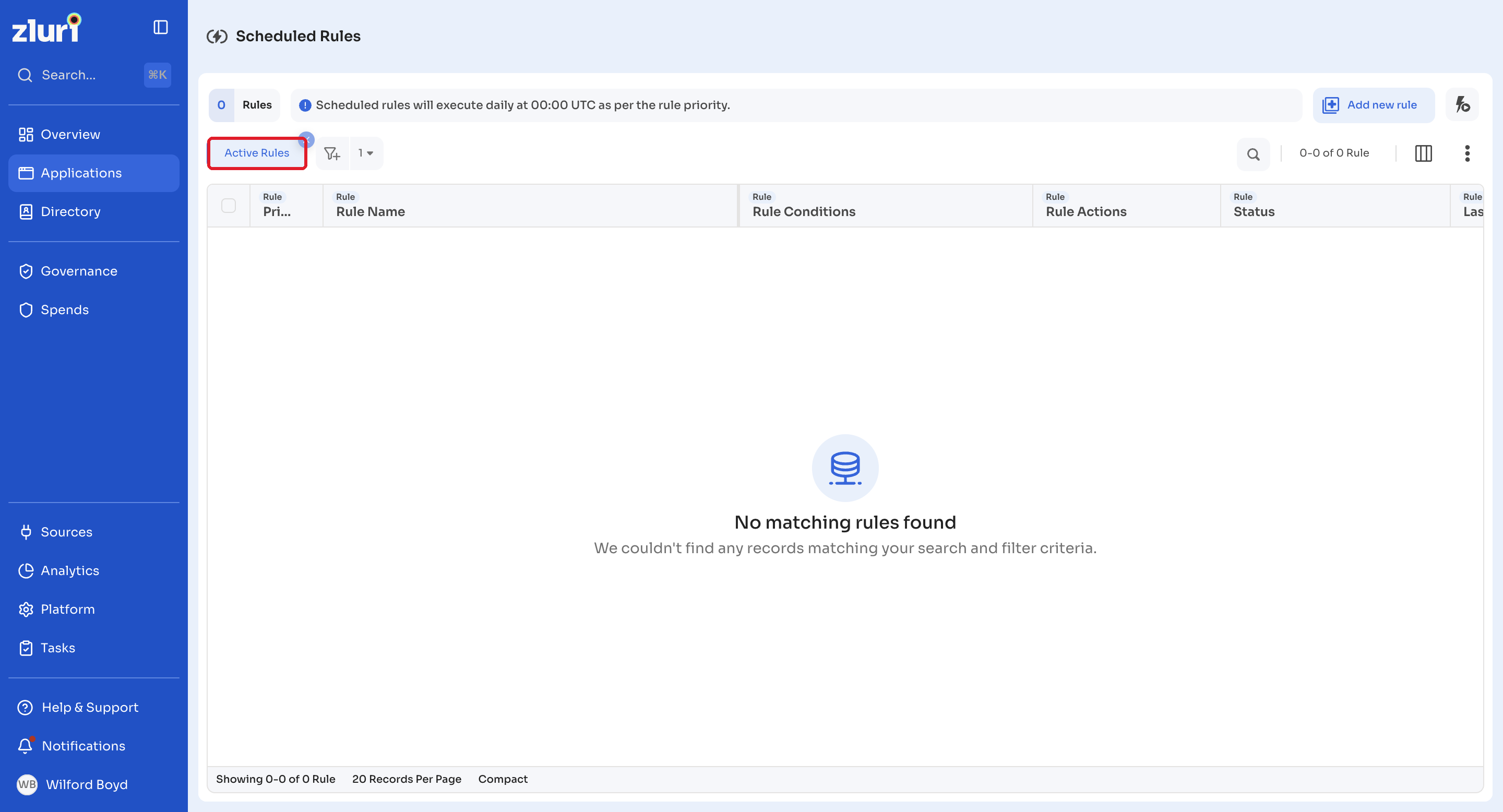Click the add filter funnel icon

[332, 153]
